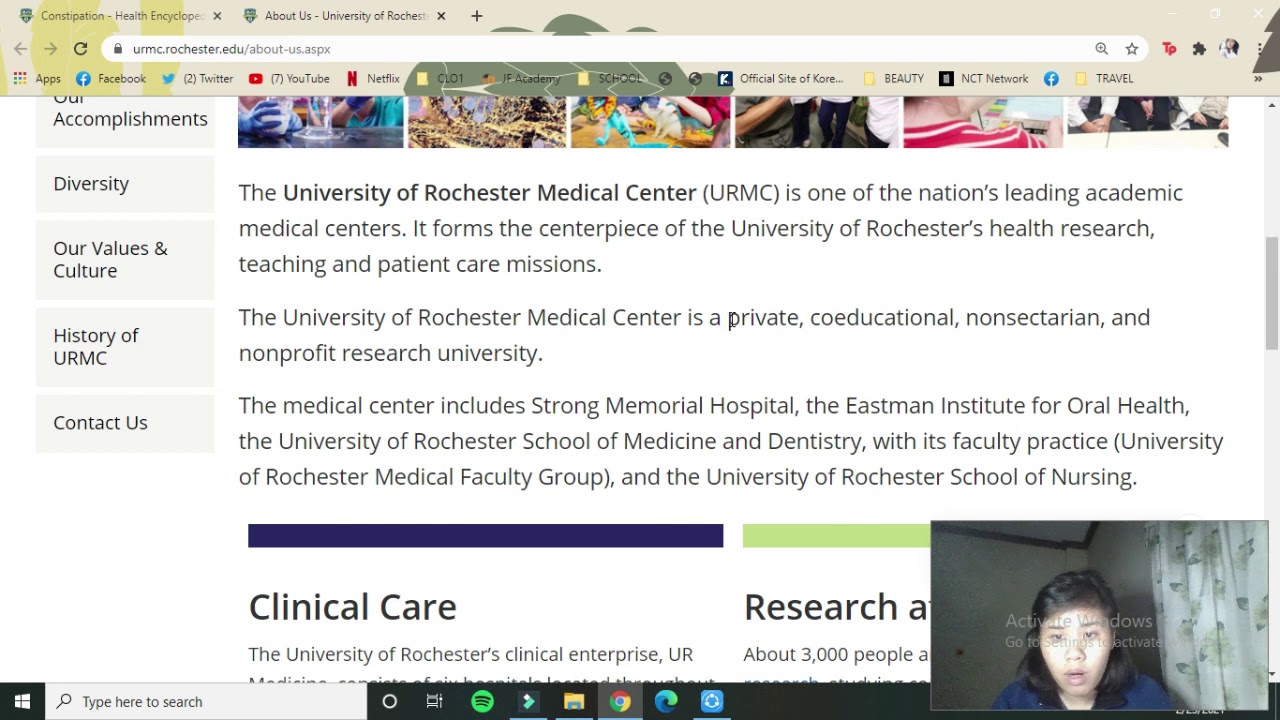Click the Clinical Care heading
This screenshot has width=1280, height=720.
352,607
